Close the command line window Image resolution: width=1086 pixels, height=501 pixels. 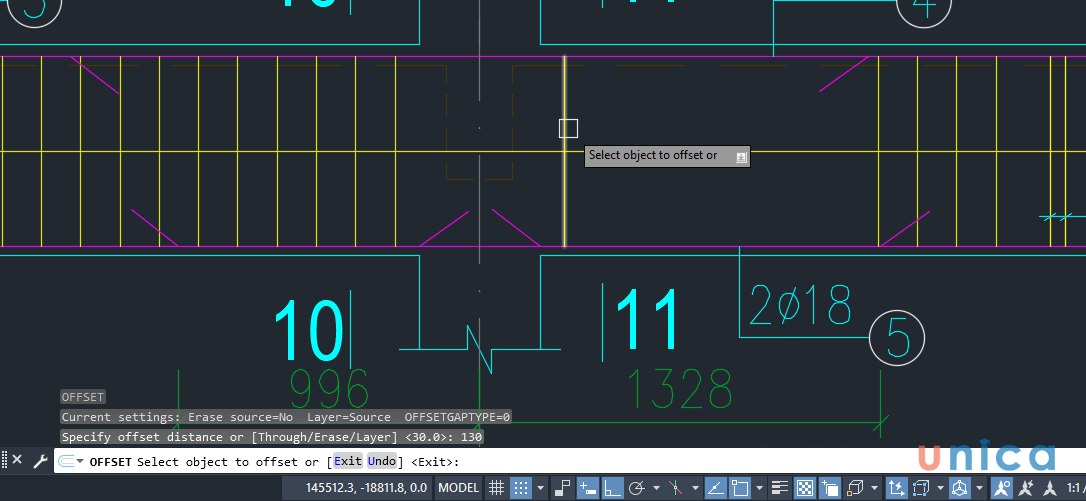pos(17,461)
